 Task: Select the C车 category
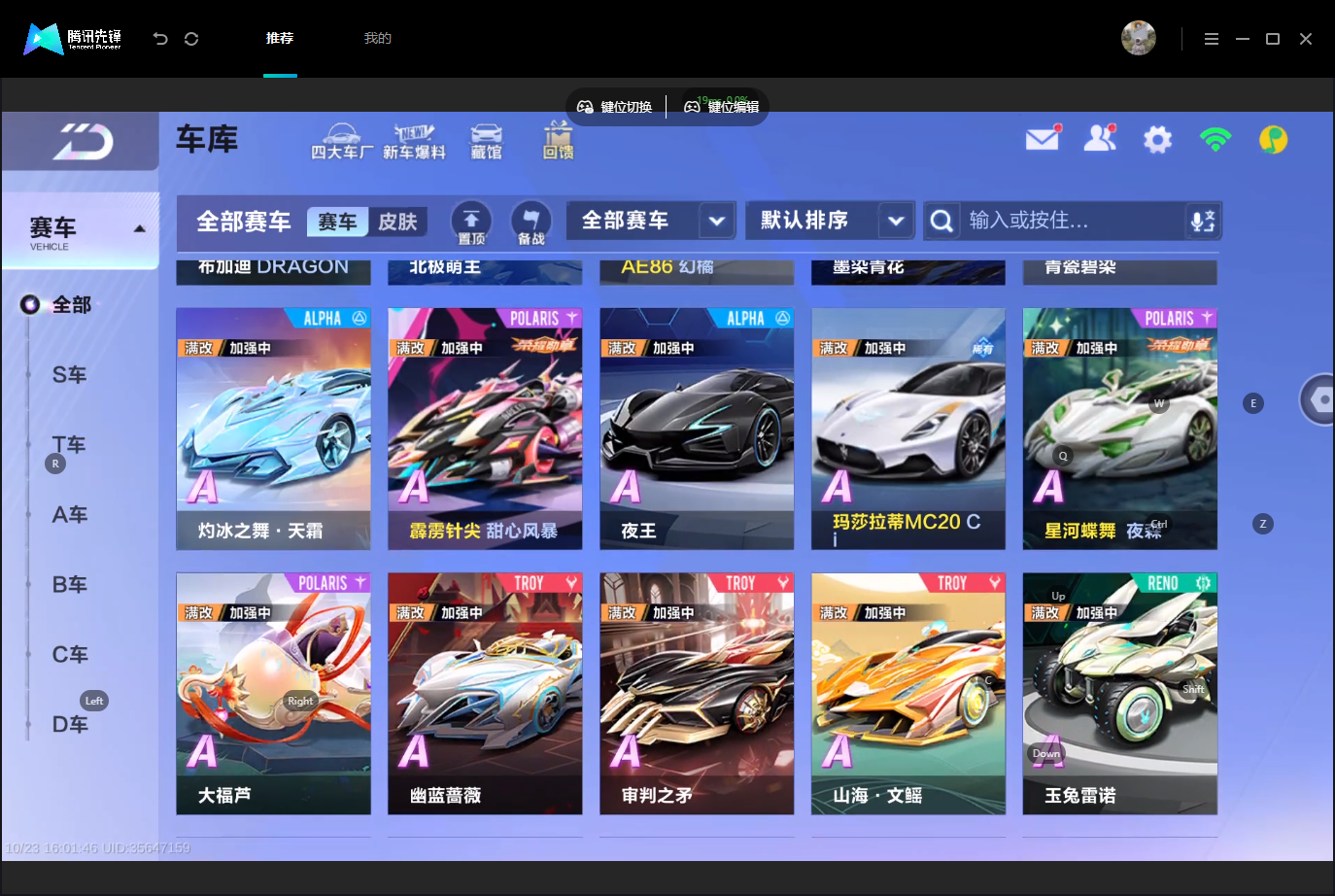click(70, 655)
